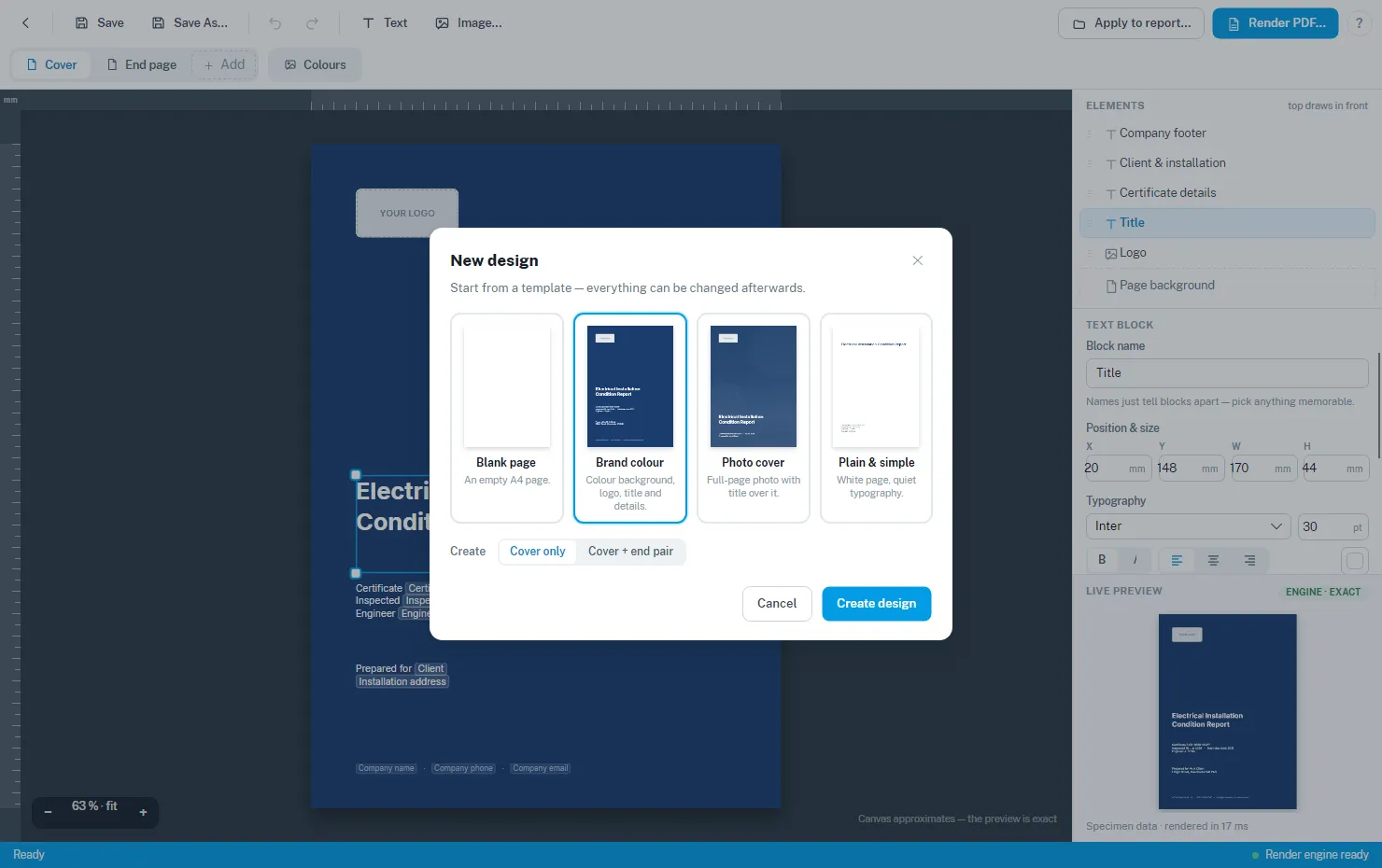Viewport: 1382px width, 868px height.
Task: Select the Title element row
Action: 1227,223
